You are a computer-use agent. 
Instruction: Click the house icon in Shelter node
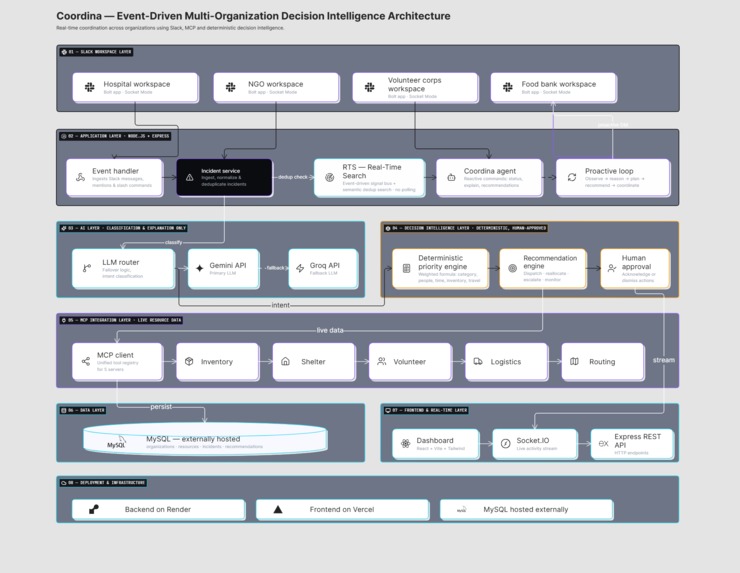pos(286,362)
